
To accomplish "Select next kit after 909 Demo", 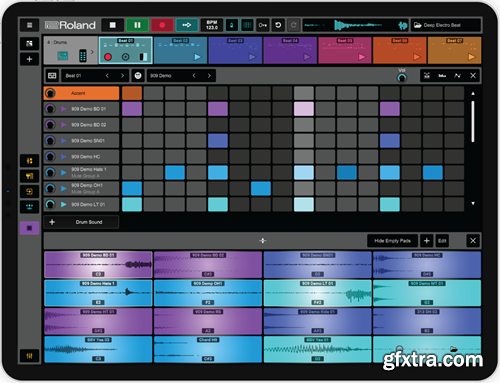I will [209, 76].
